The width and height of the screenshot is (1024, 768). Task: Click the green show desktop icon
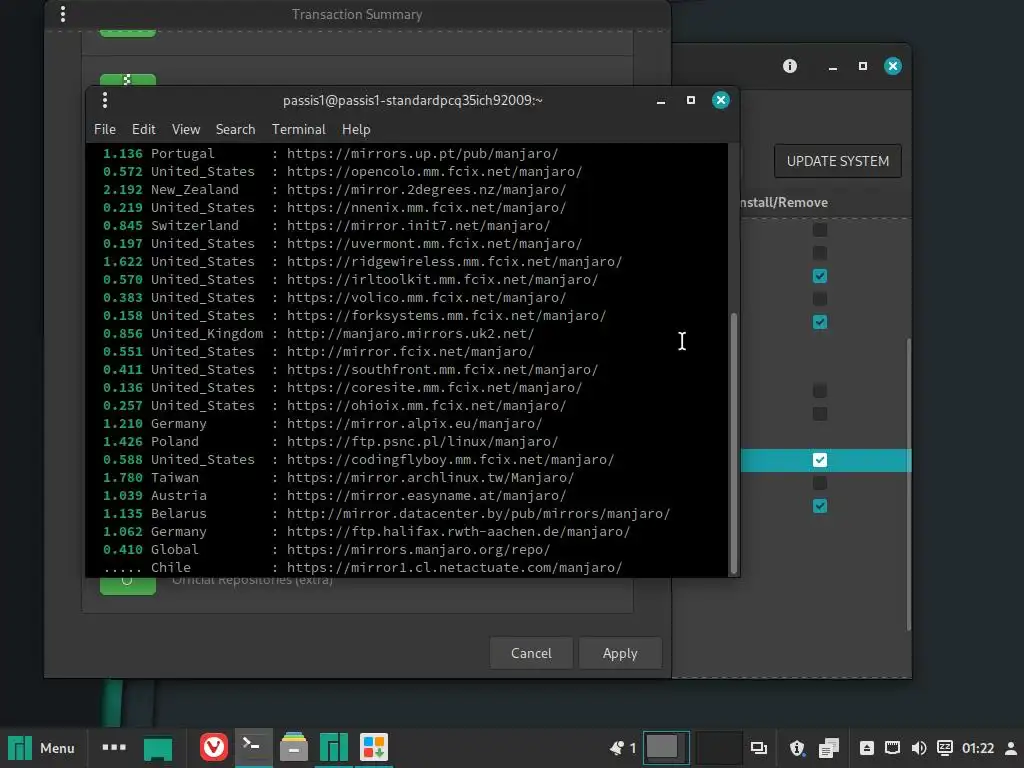tap(158, 748)
